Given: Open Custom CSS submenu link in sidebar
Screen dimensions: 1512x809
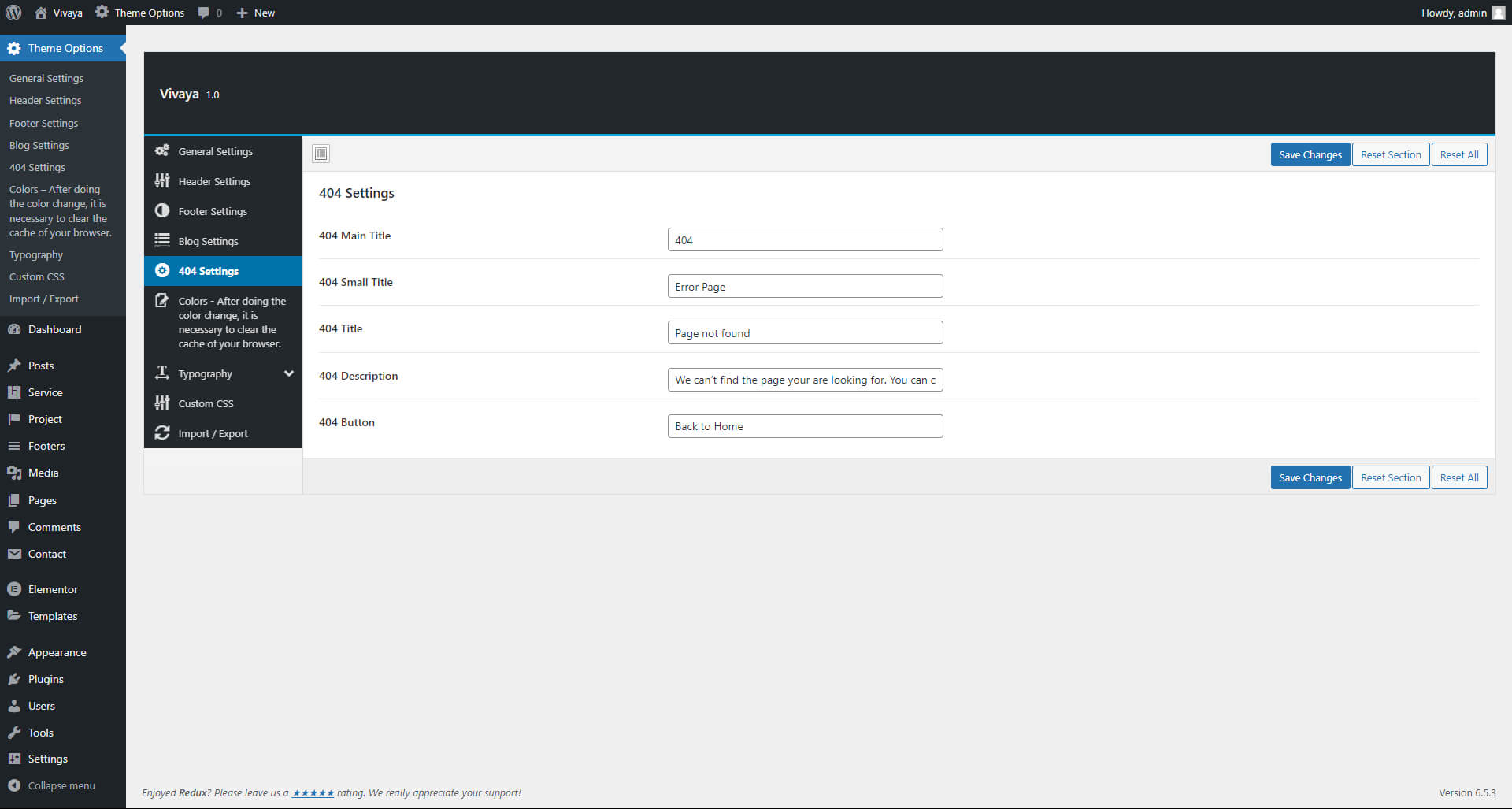Looking at the screenshot, I should pyautogui.click(x=37, y=276).
